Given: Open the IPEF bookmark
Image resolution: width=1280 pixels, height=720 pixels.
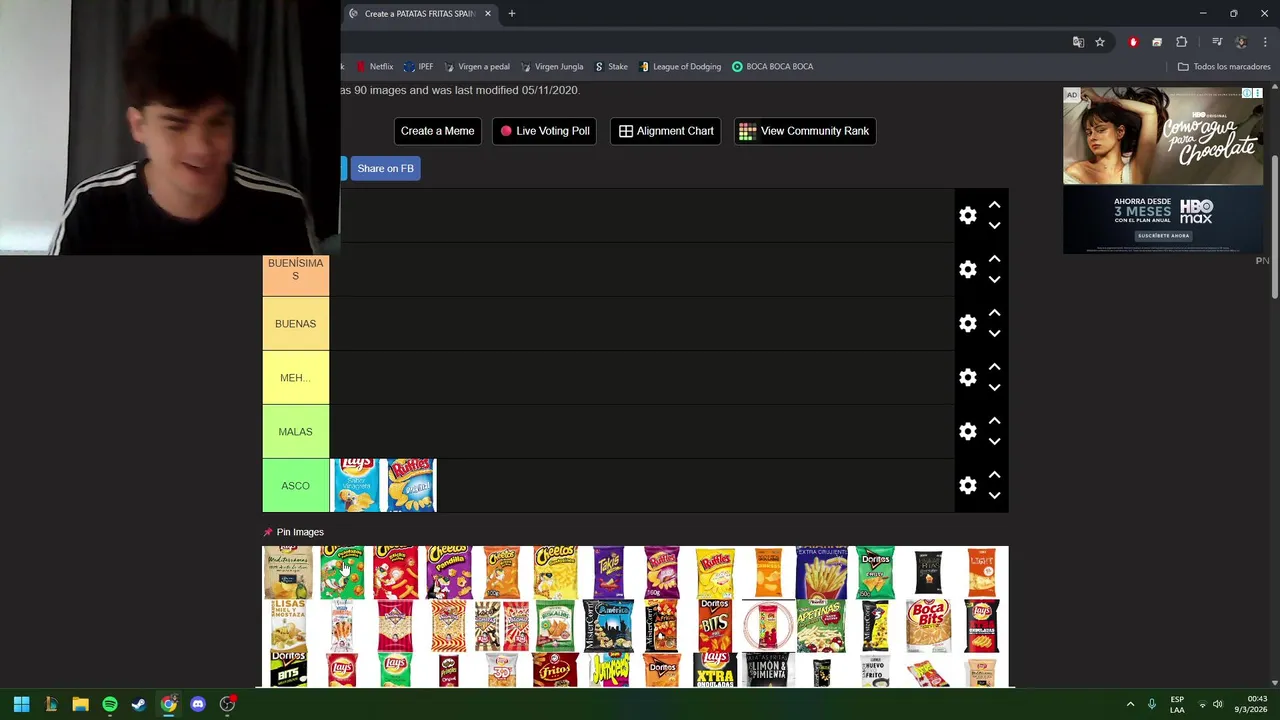Looking at the screenshot, I should coord(418,67).
